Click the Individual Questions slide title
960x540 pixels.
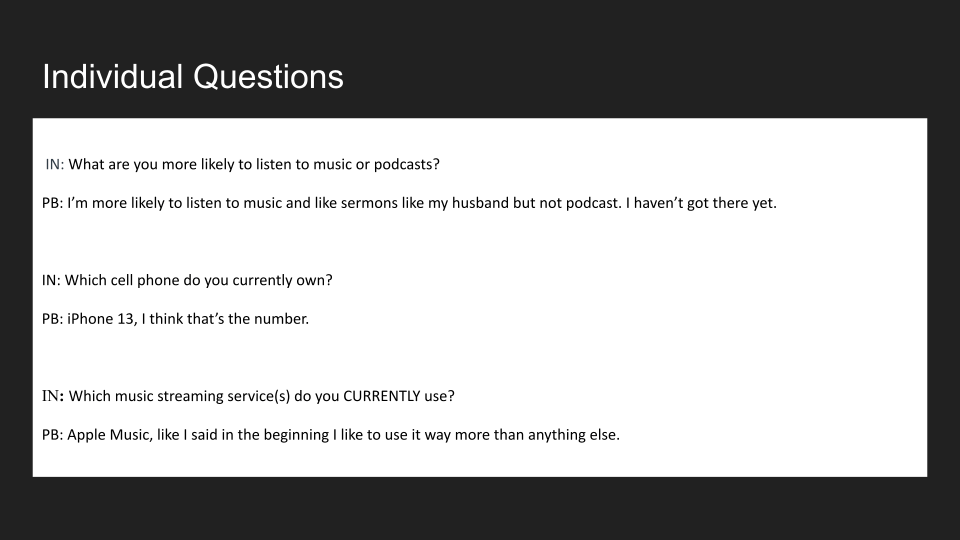point(193,76)
